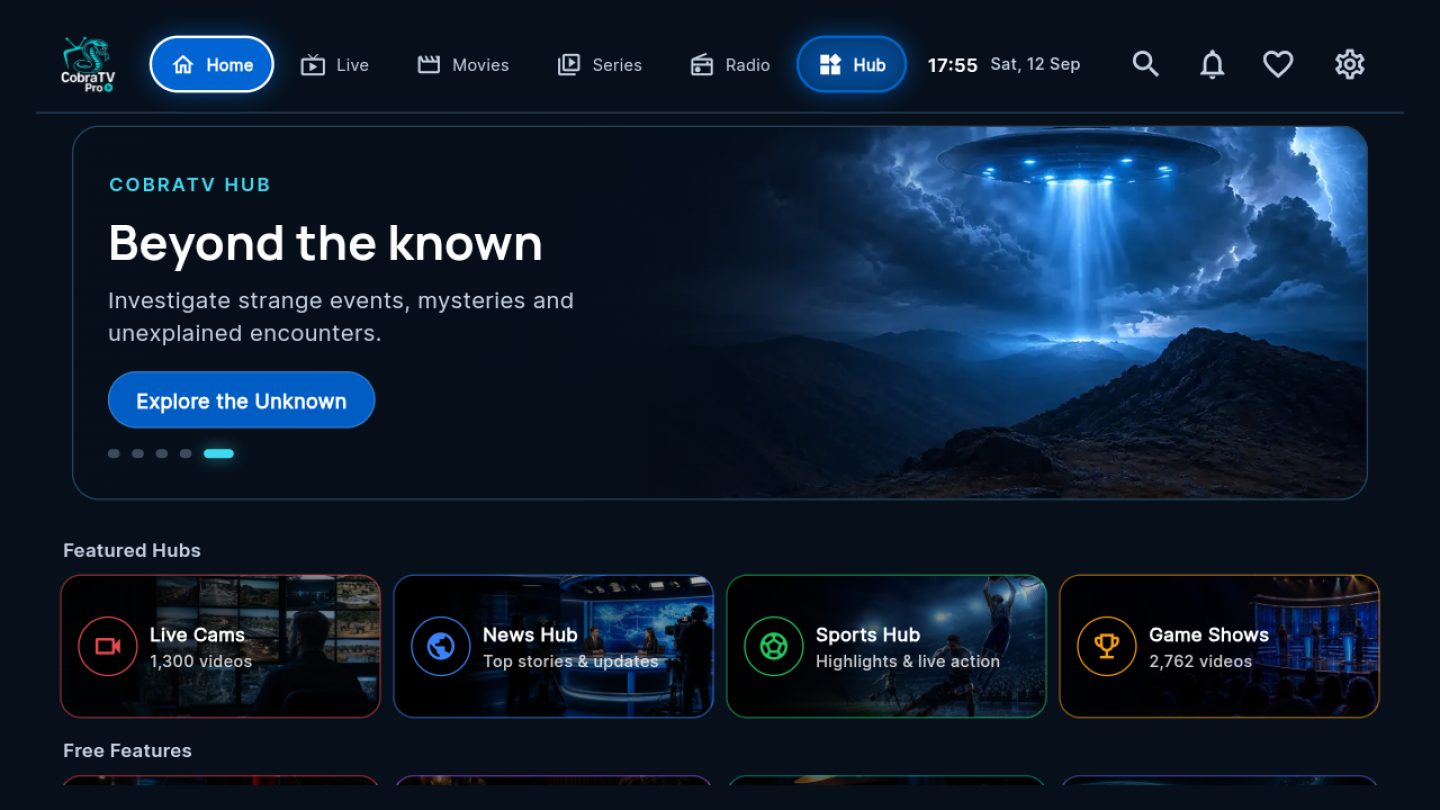Click the COBRATV HUB label
Screen dimensions: 1440x810
coord(190,184)
